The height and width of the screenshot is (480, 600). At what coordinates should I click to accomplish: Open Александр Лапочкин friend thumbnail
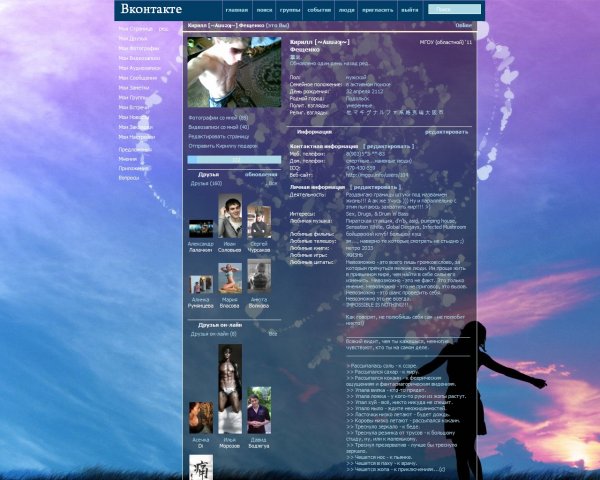coord(201,229)
